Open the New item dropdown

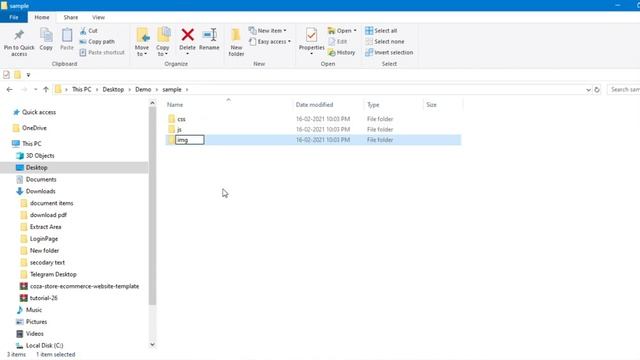pyautogui.click(x=267, y=31)
